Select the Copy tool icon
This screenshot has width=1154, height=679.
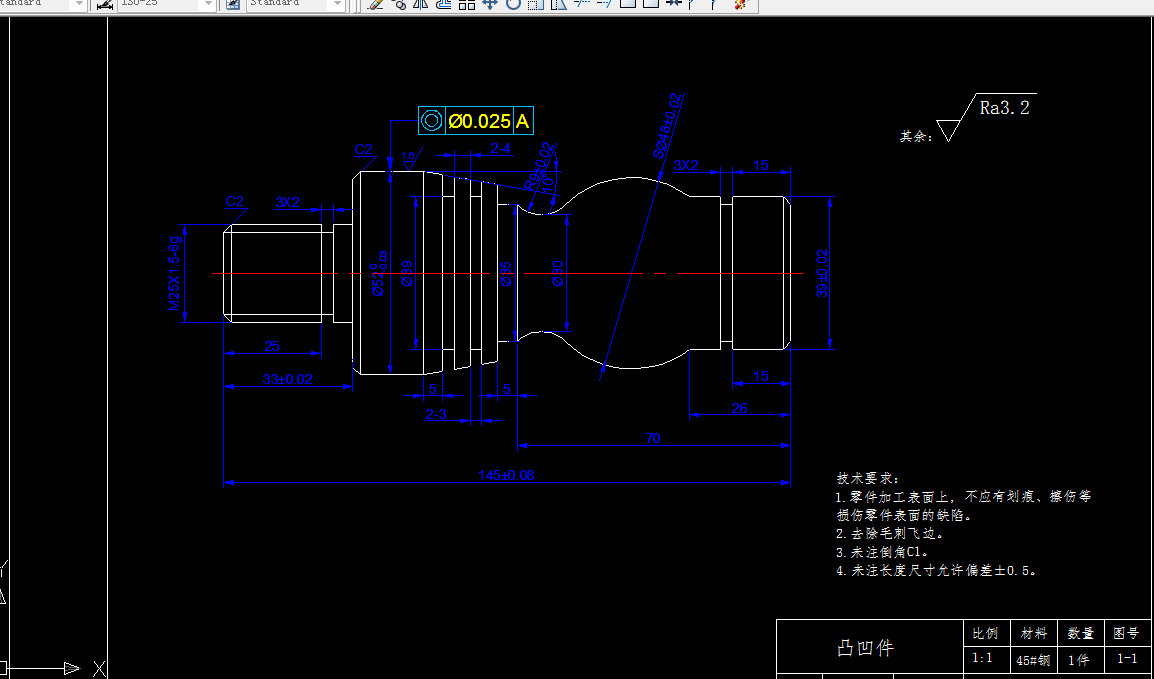tap(400, 7)
